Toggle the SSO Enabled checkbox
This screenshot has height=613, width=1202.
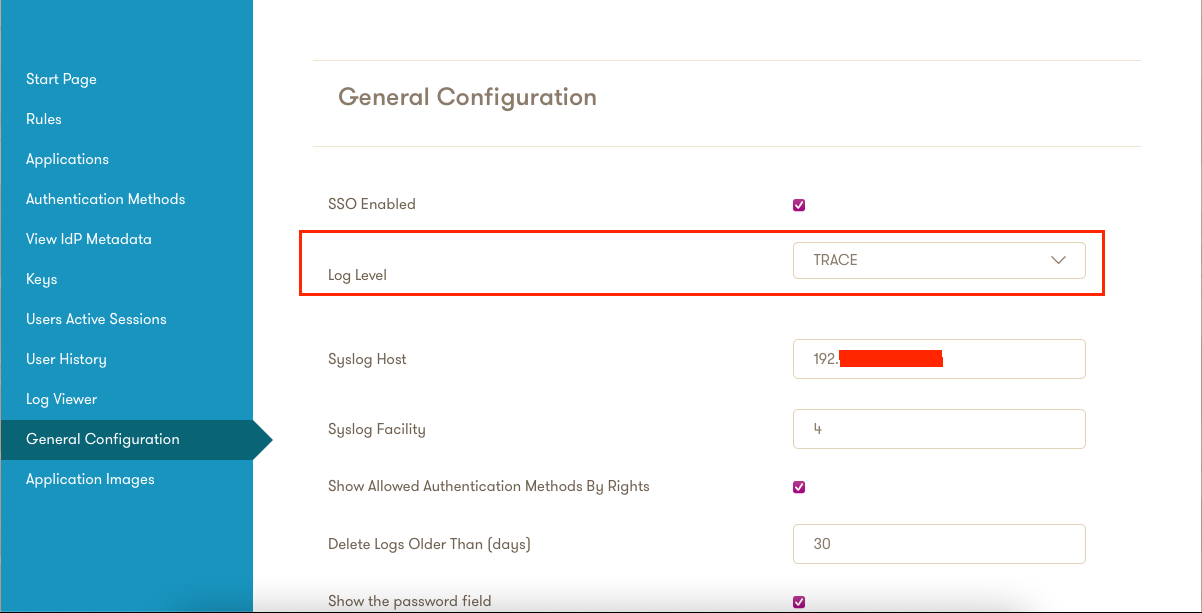click(x=799, y=205)
